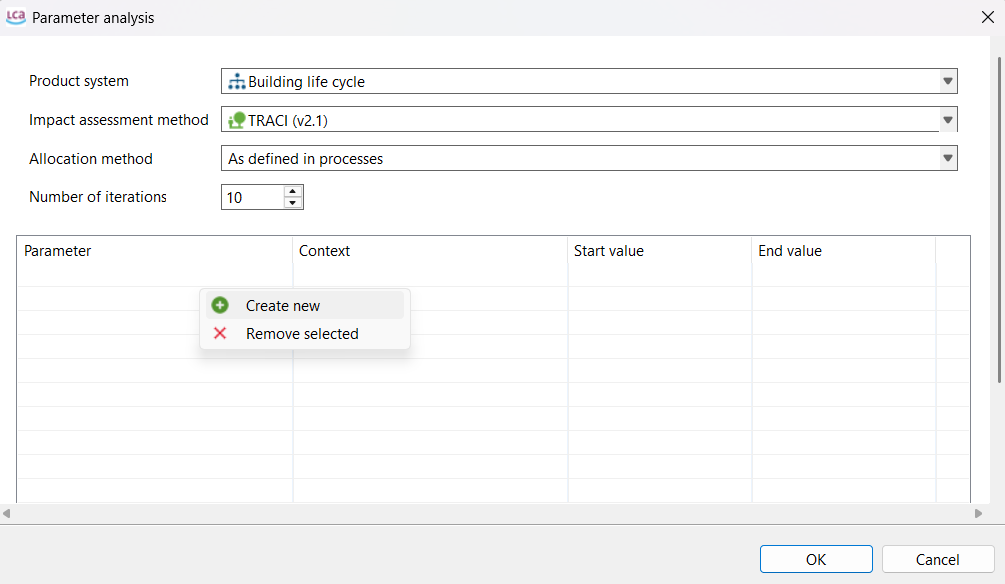The width and height of the screenshot is (1005, 584).
Task: Close the Parameter analysis dialog
Action: coord(987,17)
